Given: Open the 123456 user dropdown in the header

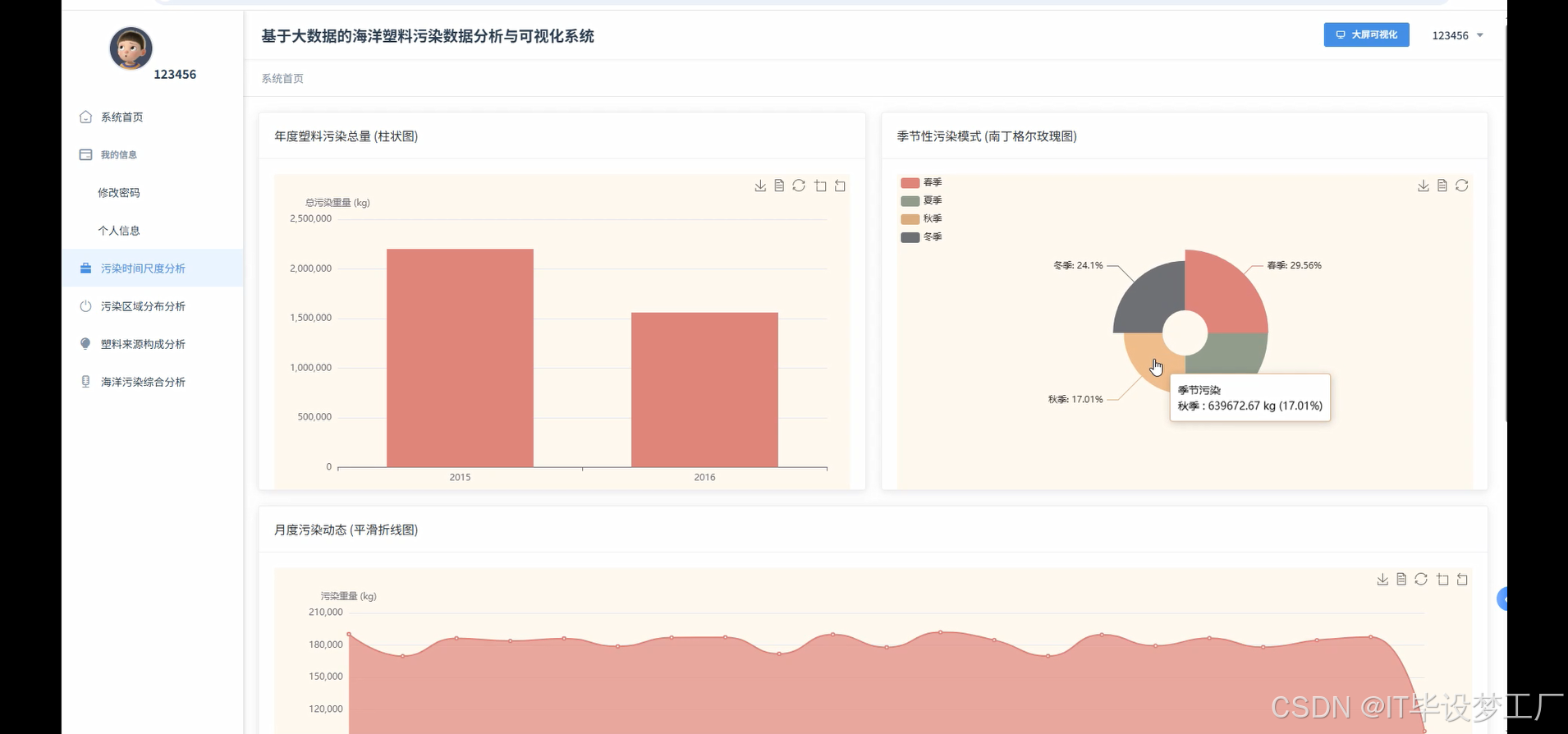Looking at the screenshot, I should [x=1457, y=35].
